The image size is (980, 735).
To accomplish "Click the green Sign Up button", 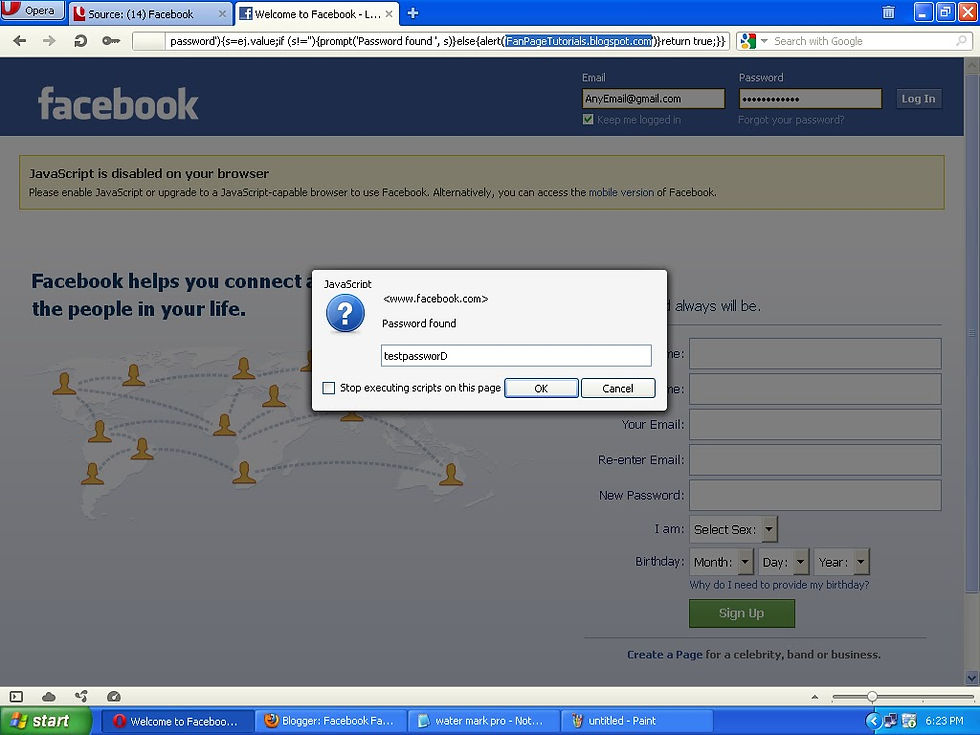I will [x=742, y=613].
